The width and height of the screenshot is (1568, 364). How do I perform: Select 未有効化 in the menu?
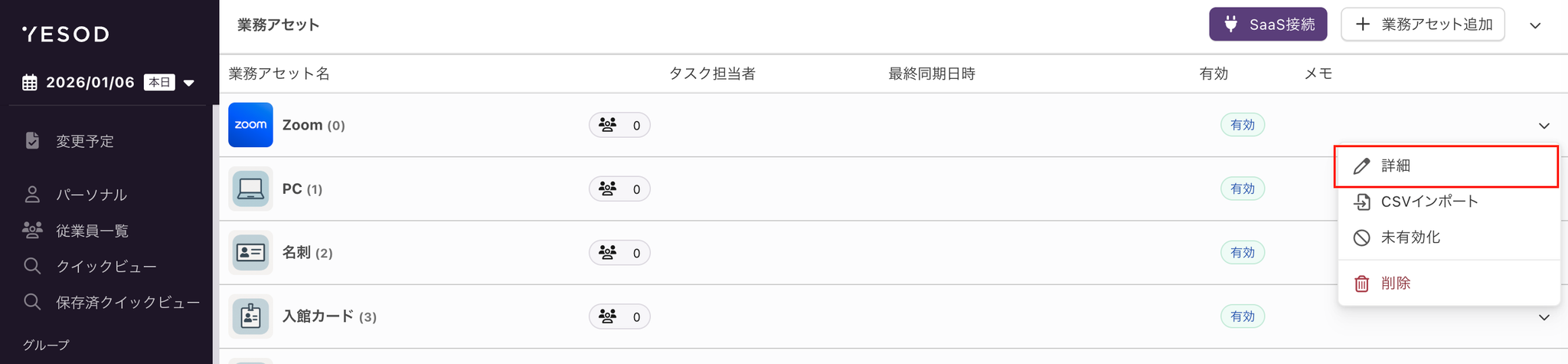(x=1410, y=238)
